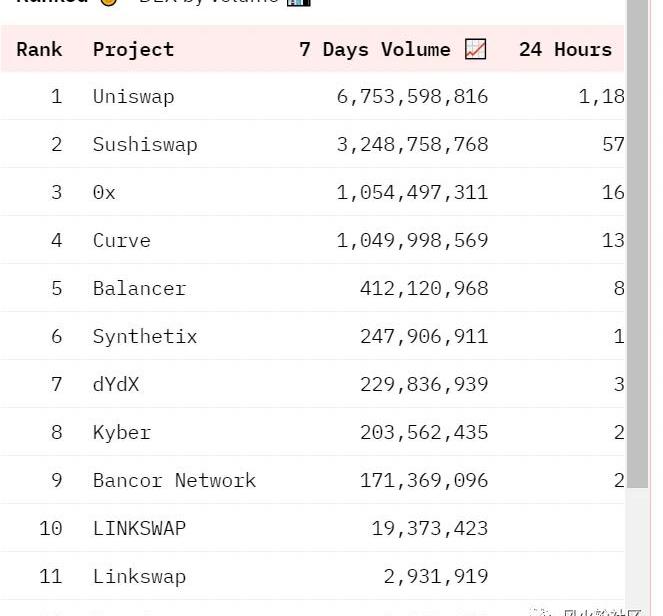This screenshot has width=663, height=616.
Task: Click the 24 Hours column header
Action: 565,49
